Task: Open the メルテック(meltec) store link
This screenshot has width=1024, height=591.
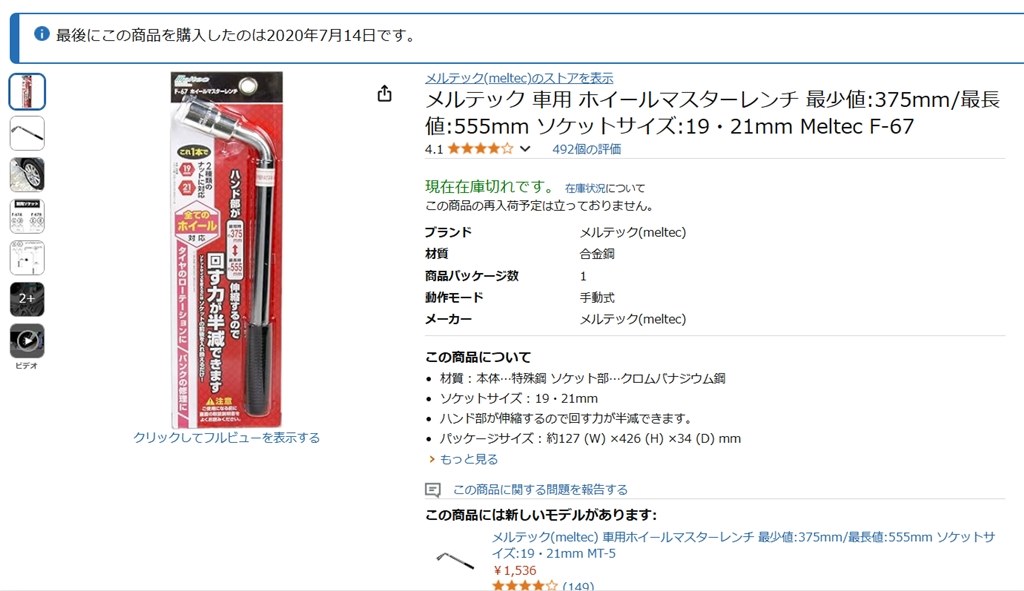Action: click(519, 78)
